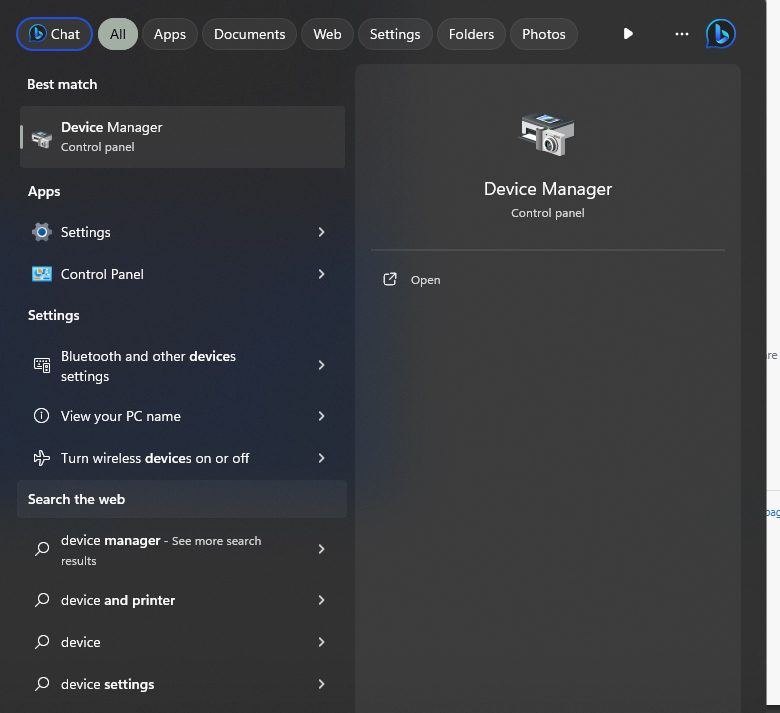Click the Search the web heading

(76, 499)
